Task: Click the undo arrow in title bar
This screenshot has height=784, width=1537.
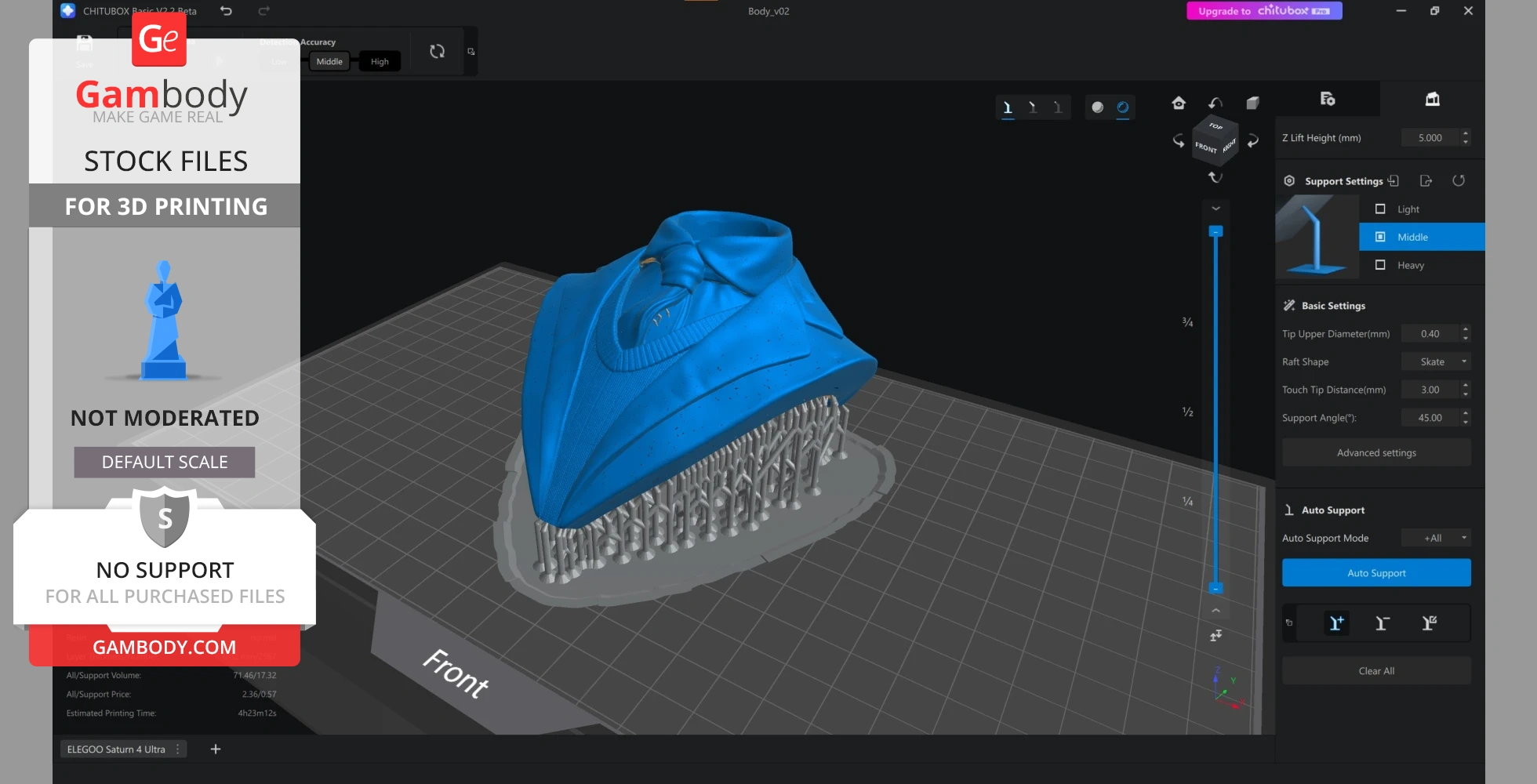Action: pos(227,11)
